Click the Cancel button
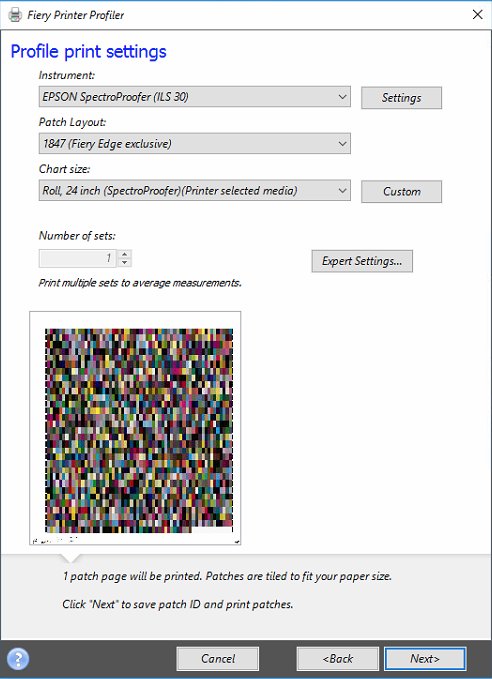Image resolution: width=492 pixels, height=679 pixels. pos(218,659)
